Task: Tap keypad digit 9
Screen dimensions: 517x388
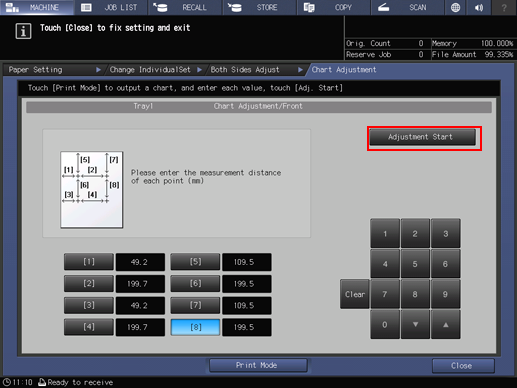Action: click(x=446, y=294)
